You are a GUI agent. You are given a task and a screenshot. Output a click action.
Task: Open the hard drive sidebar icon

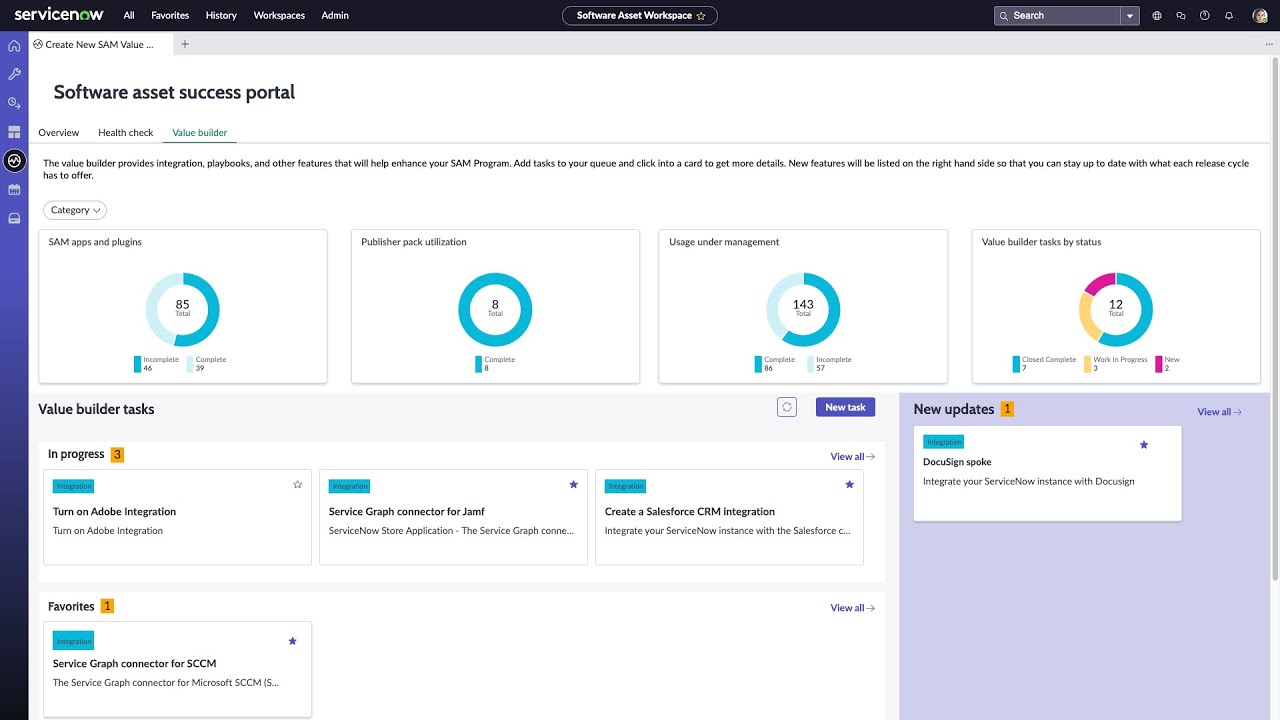point(14,218)
